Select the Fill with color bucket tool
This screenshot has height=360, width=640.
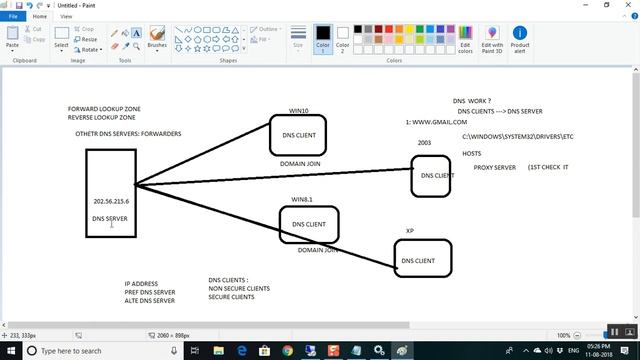[x=125, y=33]
